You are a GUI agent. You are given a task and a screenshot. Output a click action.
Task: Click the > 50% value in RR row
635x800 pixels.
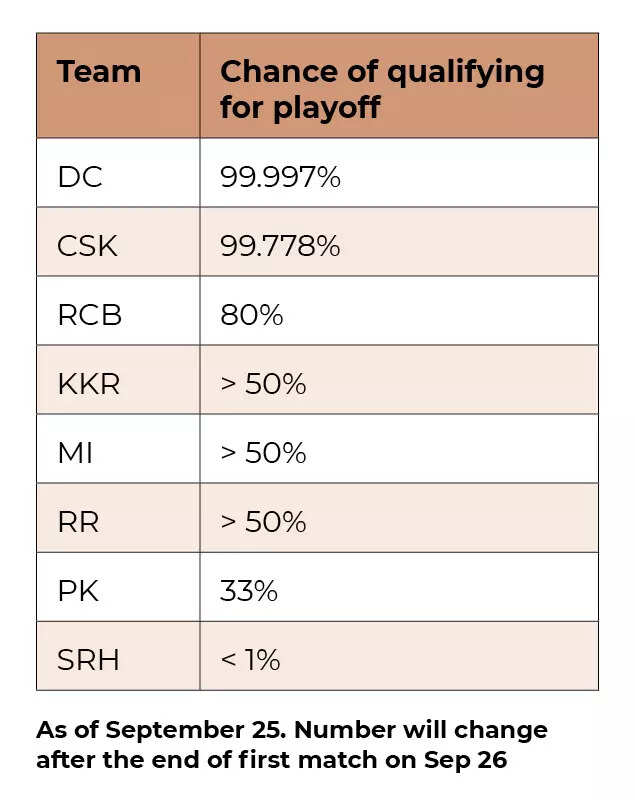coord(263,522)
